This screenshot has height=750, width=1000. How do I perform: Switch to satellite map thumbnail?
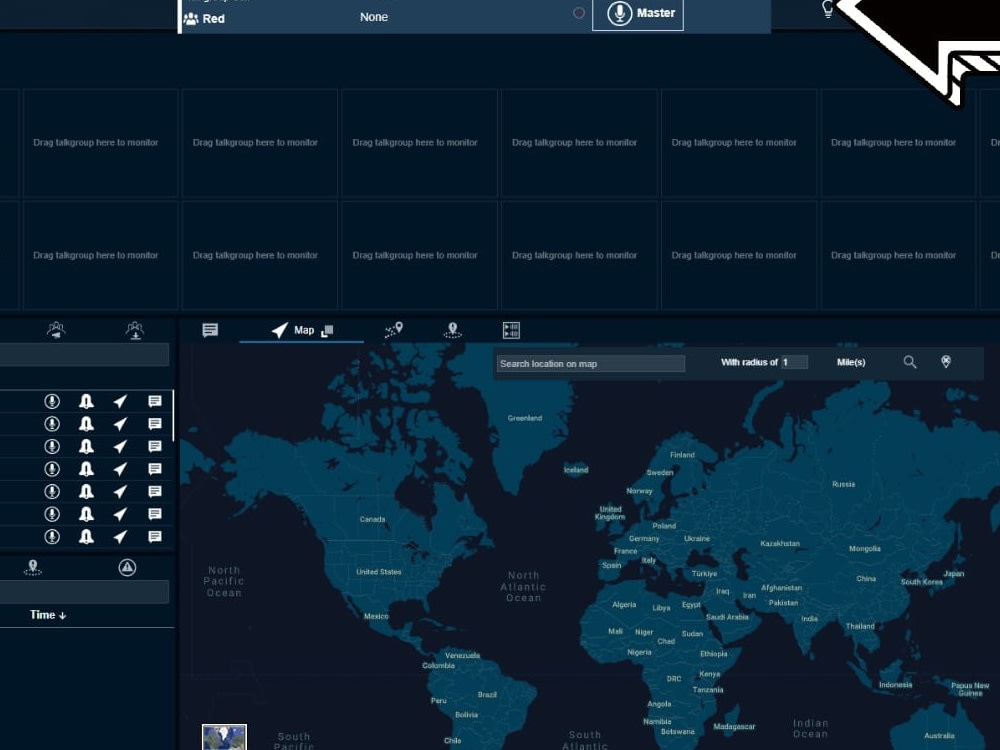pyautogui.click(x=224, y=737)
